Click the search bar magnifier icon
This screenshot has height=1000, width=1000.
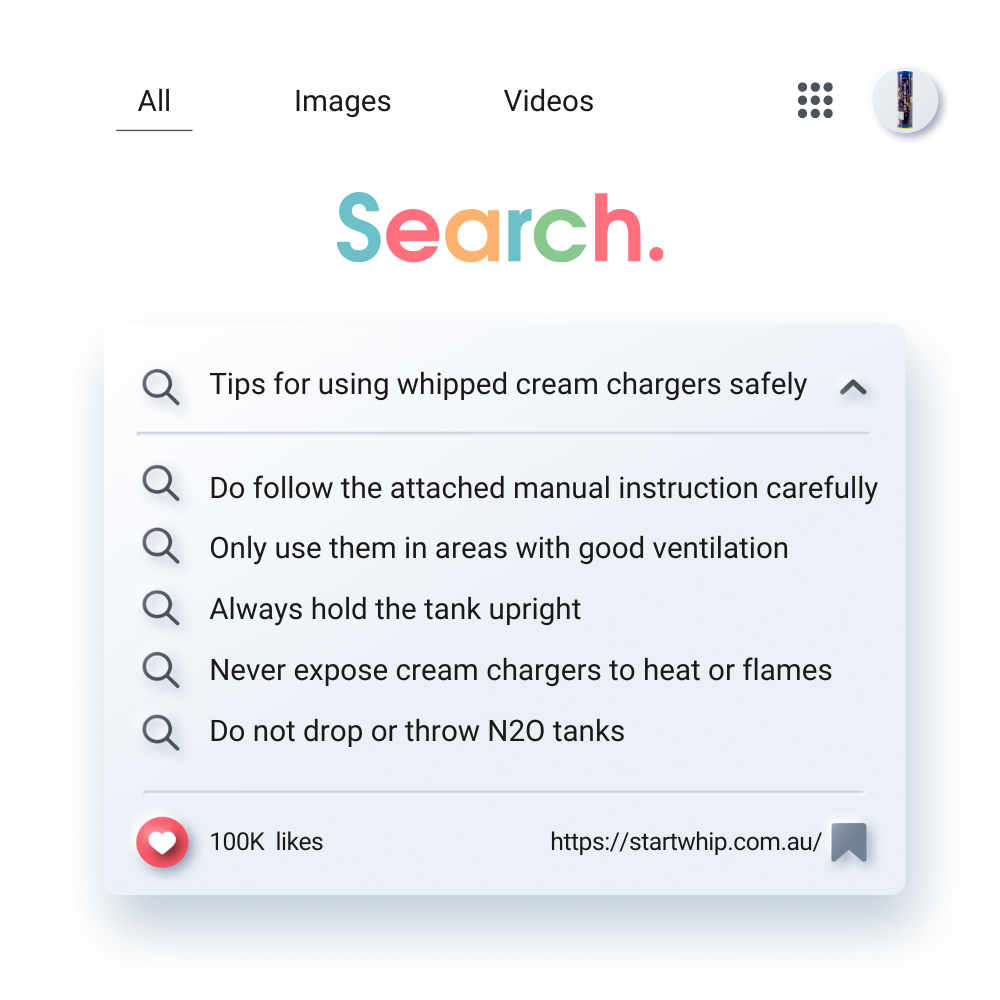pos(161,386)
